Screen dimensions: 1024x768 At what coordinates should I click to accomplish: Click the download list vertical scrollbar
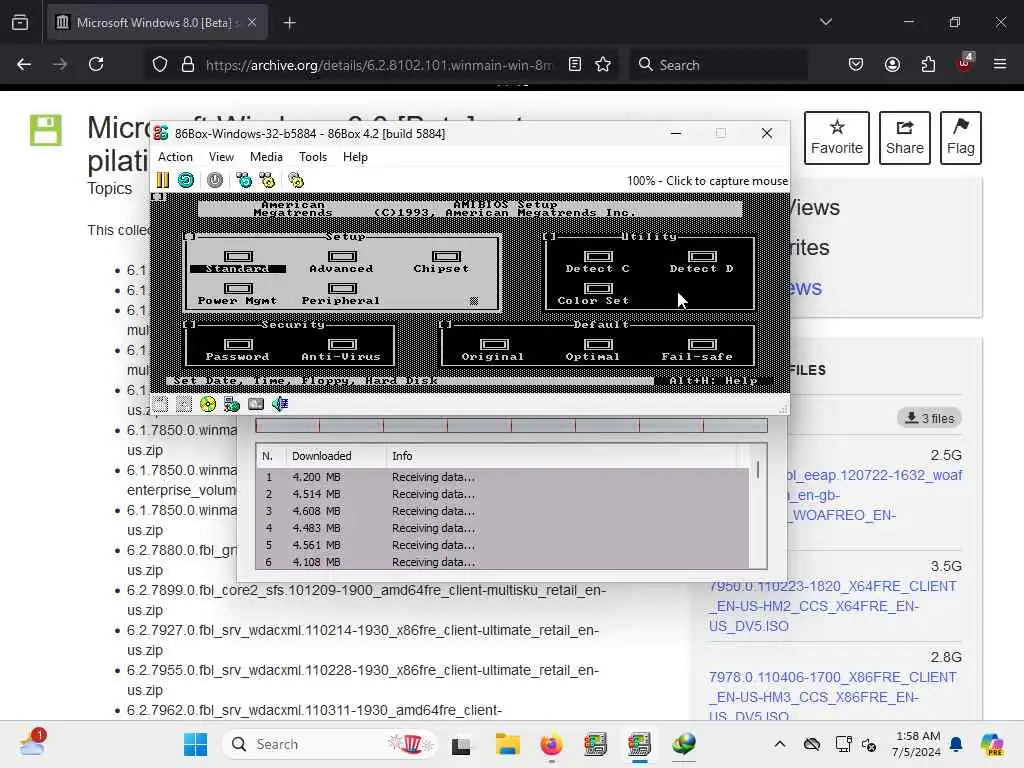click(758, 507)
